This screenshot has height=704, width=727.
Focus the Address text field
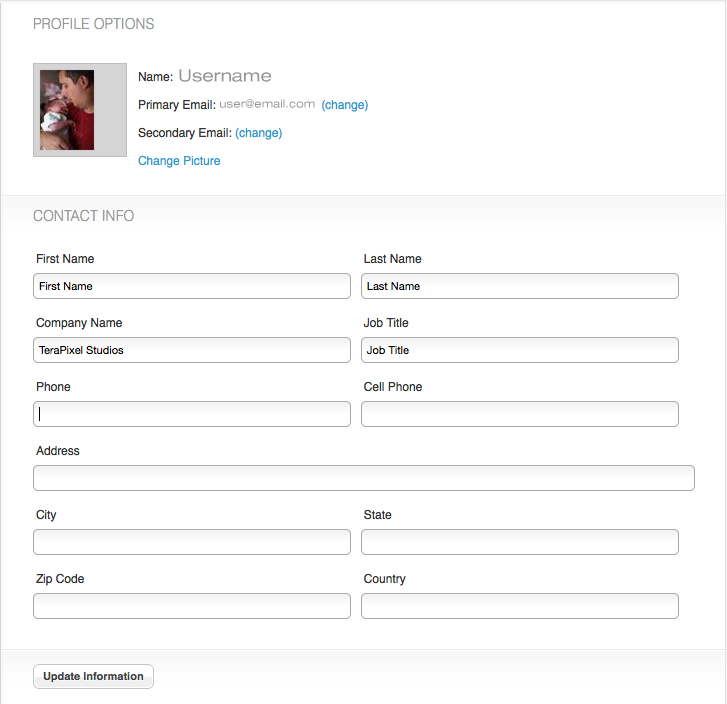pos(364,478)
